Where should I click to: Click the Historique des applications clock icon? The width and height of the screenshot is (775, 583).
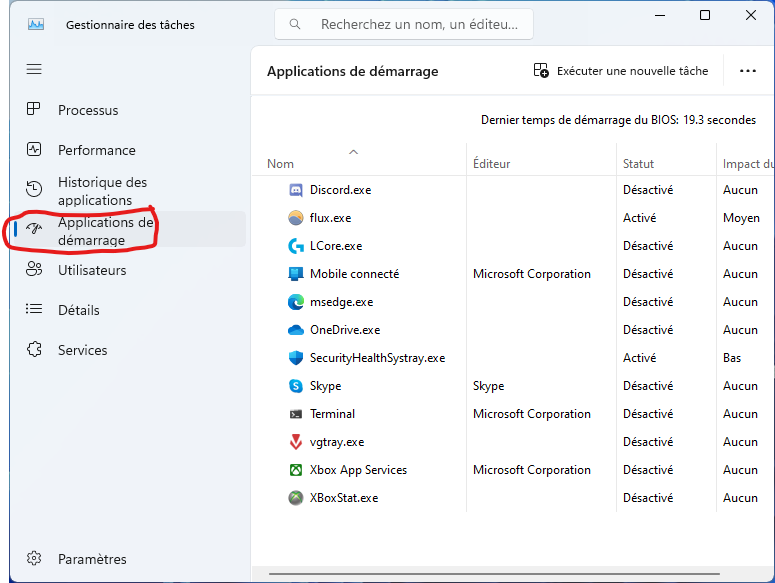click(x=34, y=189)
